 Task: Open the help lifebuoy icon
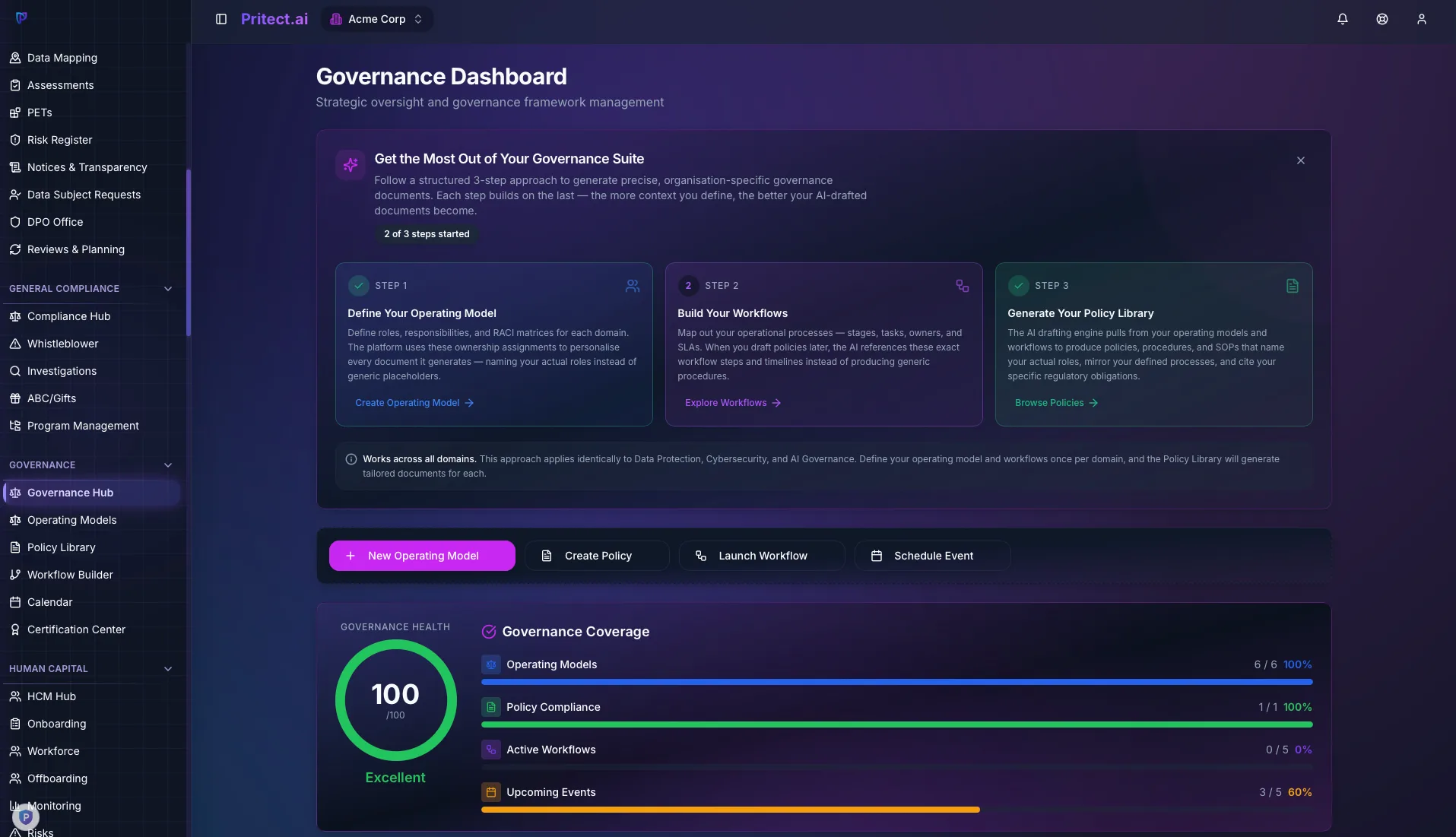[1382, 19]
